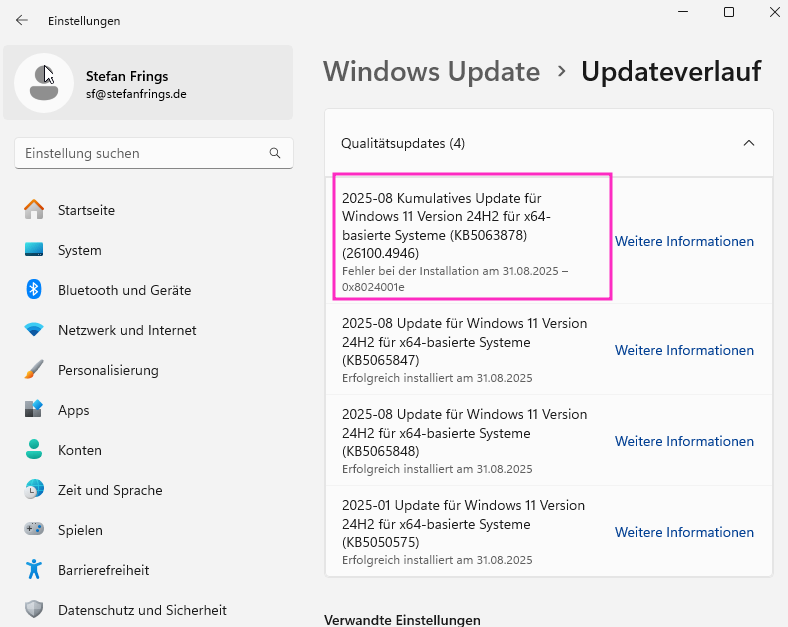Viewport: 788px width, 627px height.
Task: Open Weitere Informationen for KB5063878
Action: point(684,241)
